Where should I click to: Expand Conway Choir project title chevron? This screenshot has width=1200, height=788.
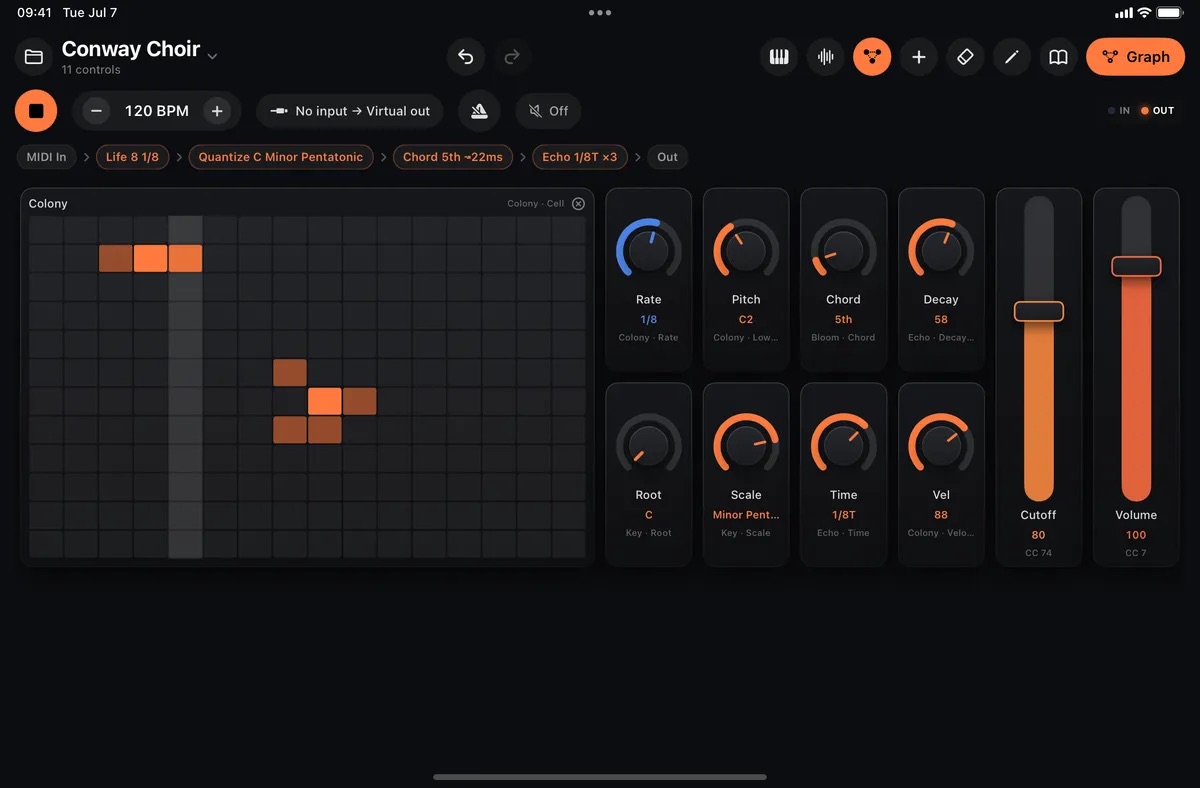click(212, 56)
